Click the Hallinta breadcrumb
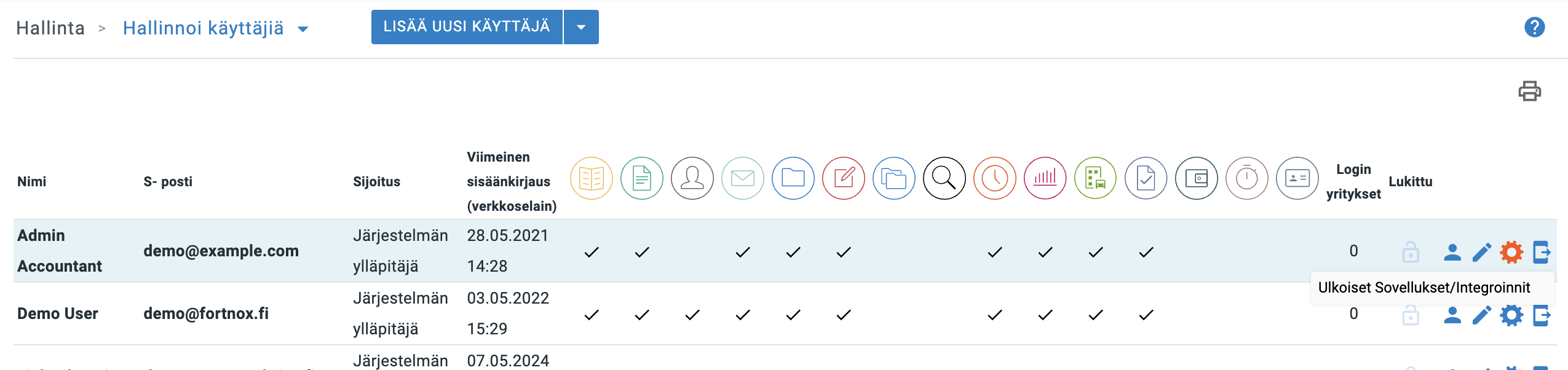Image resolution: width=1568 pixels, height=370 pixels. coord(50,28)
